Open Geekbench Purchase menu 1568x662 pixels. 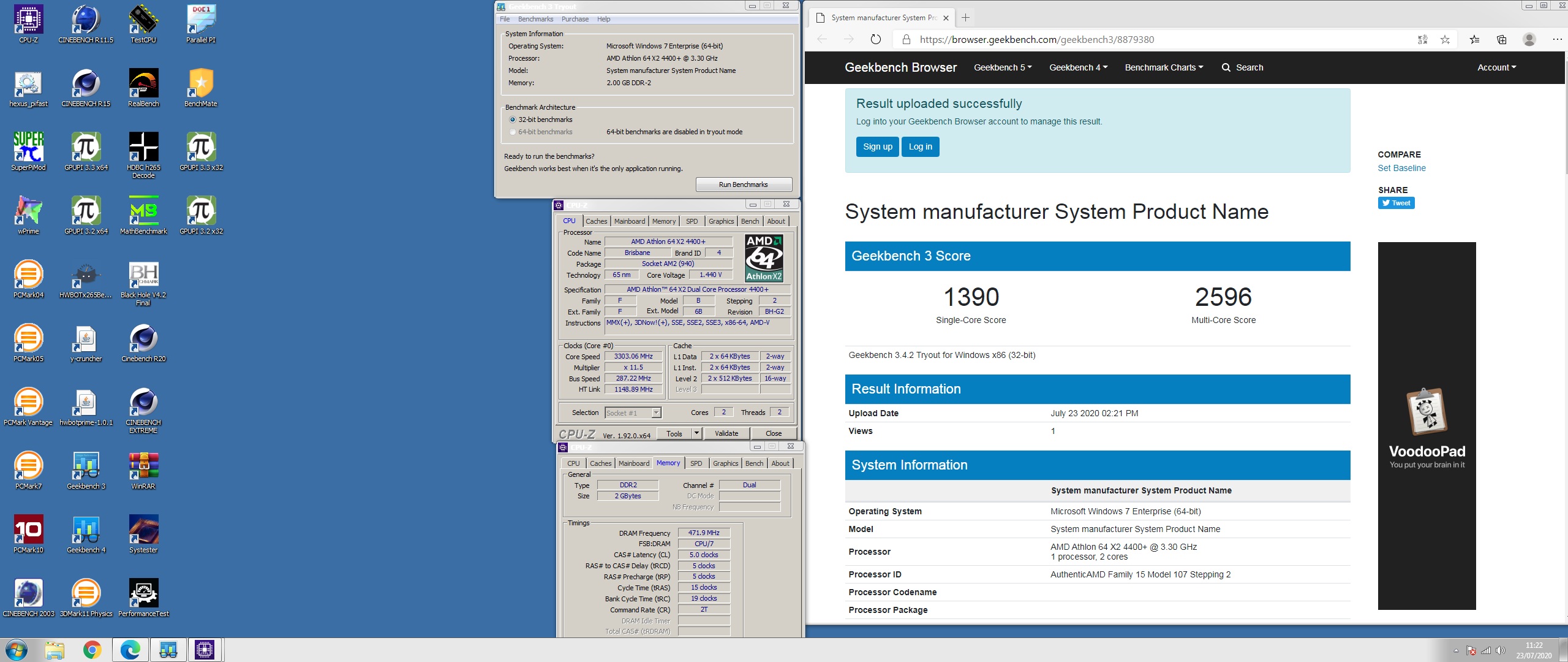click(x=575, y=19)
